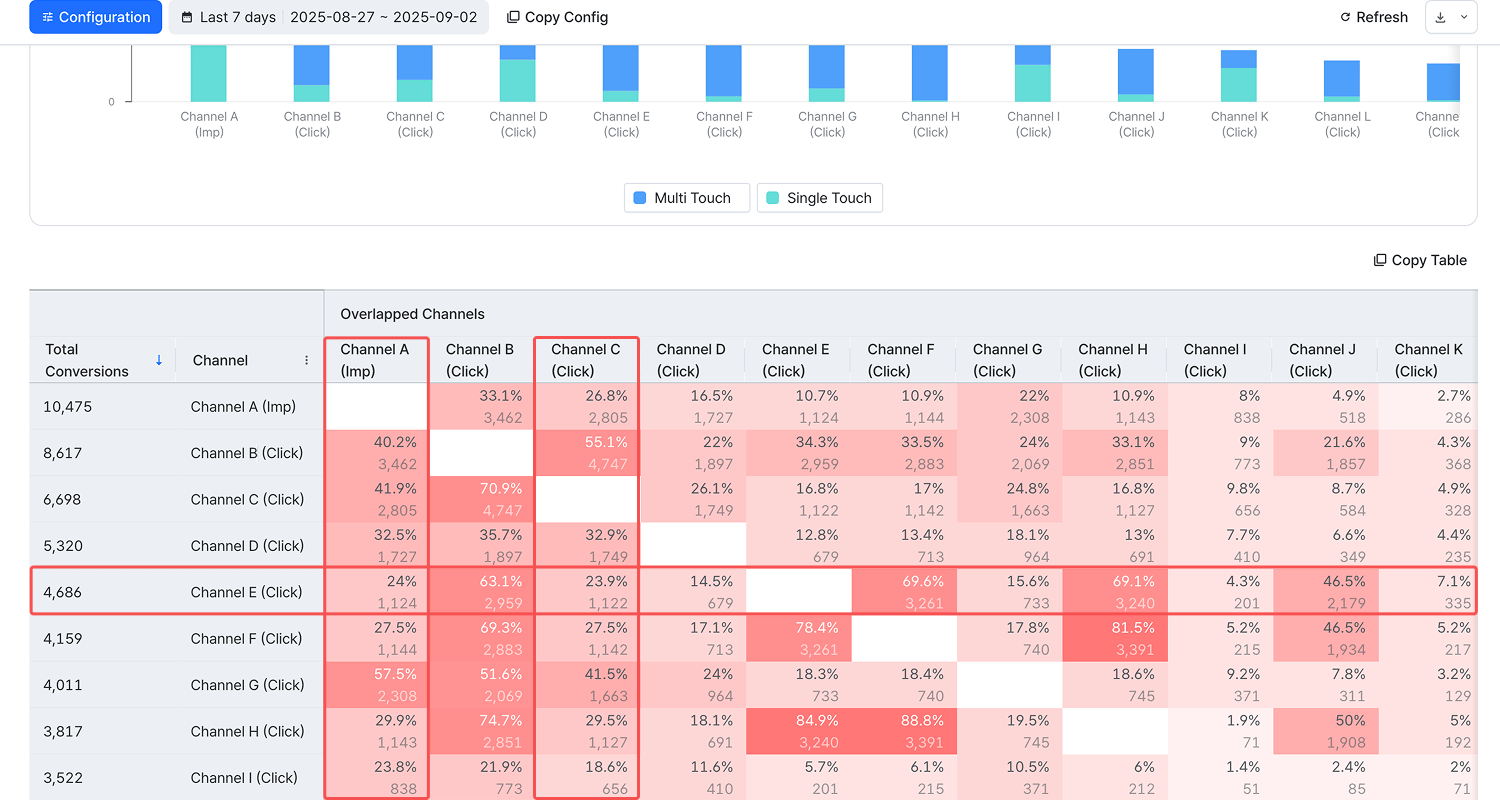Select row label Channel B (Click) in table

pos(247,453)
